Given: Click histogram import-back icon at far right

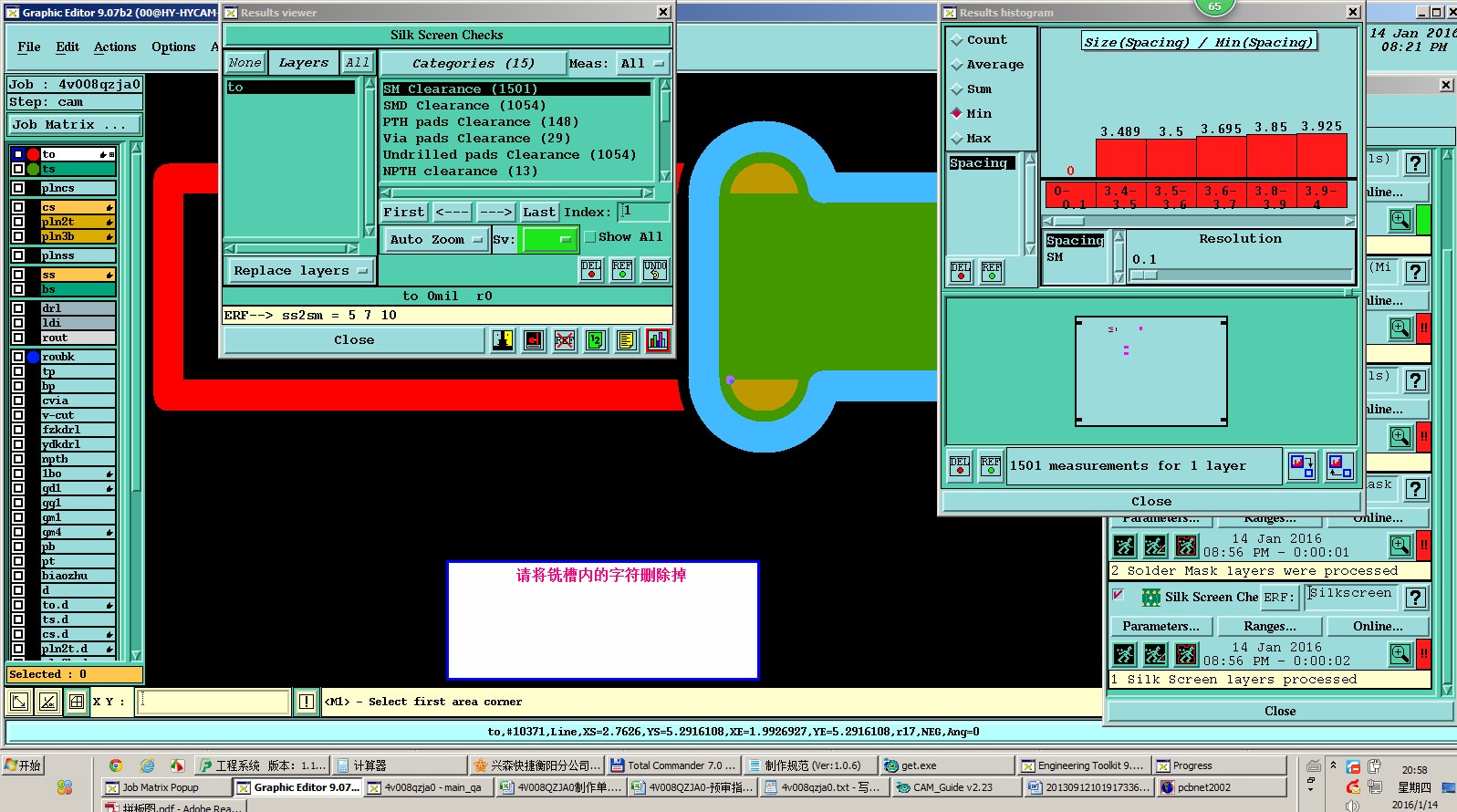Looking at the screenshot, I should click(x=1340, y=466).
